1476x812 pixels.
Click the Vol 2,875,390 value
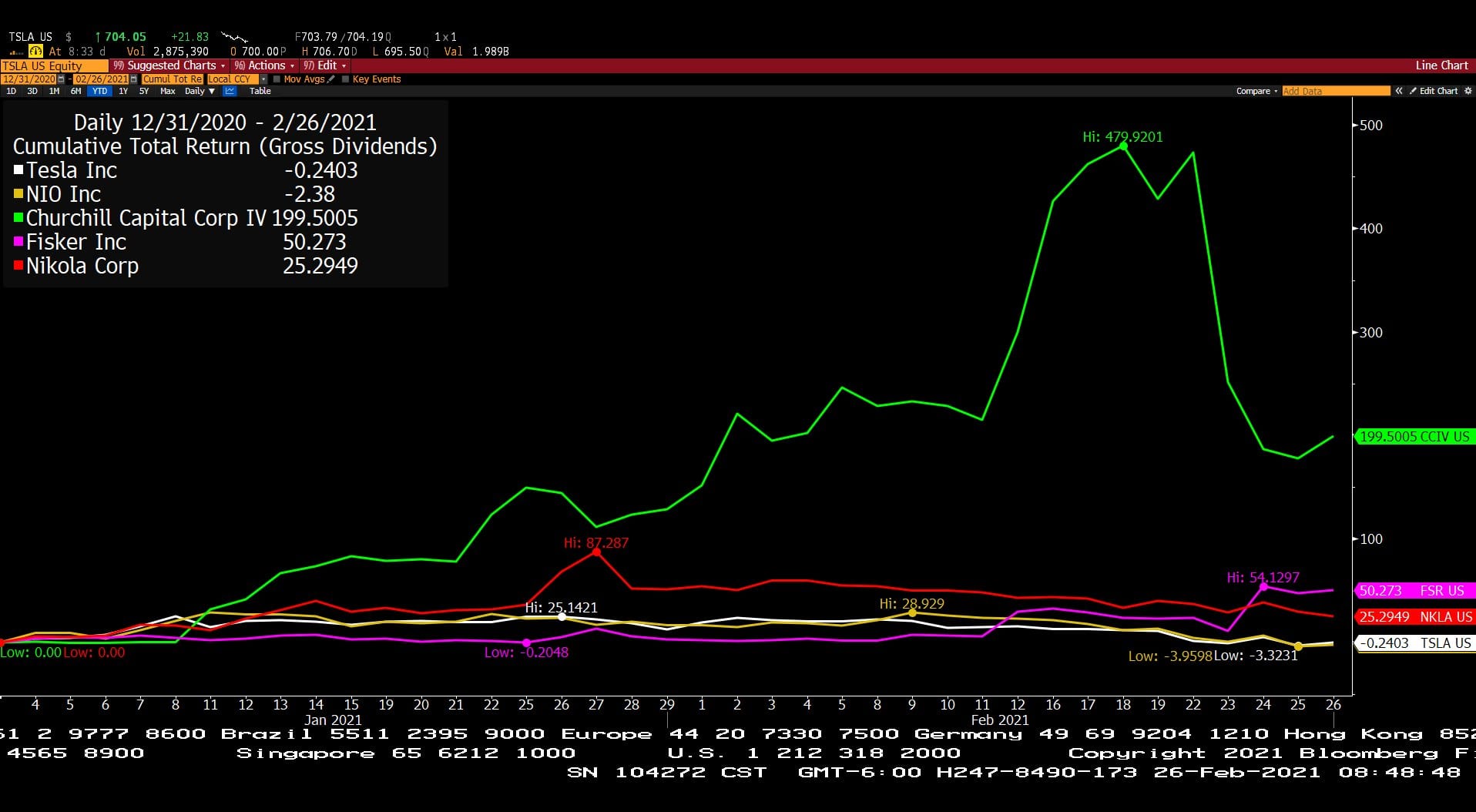coord(181,52)
